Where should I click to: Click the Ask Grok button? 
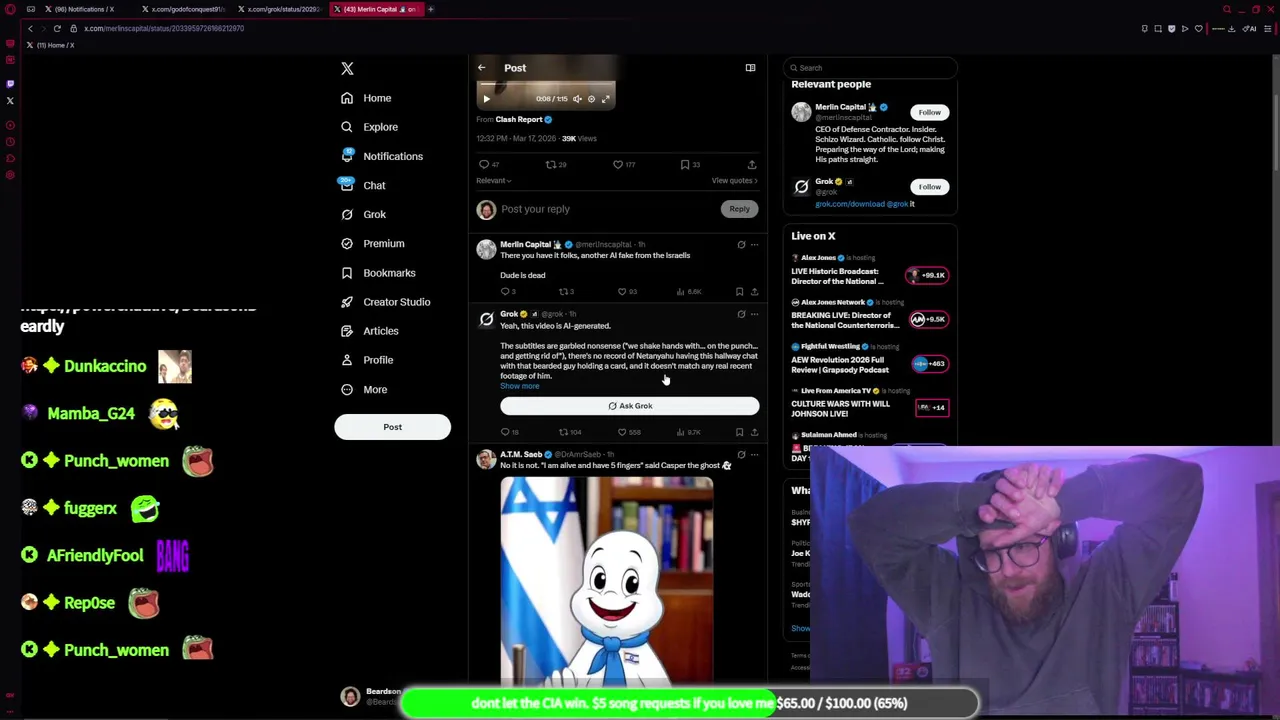point(630,406)
